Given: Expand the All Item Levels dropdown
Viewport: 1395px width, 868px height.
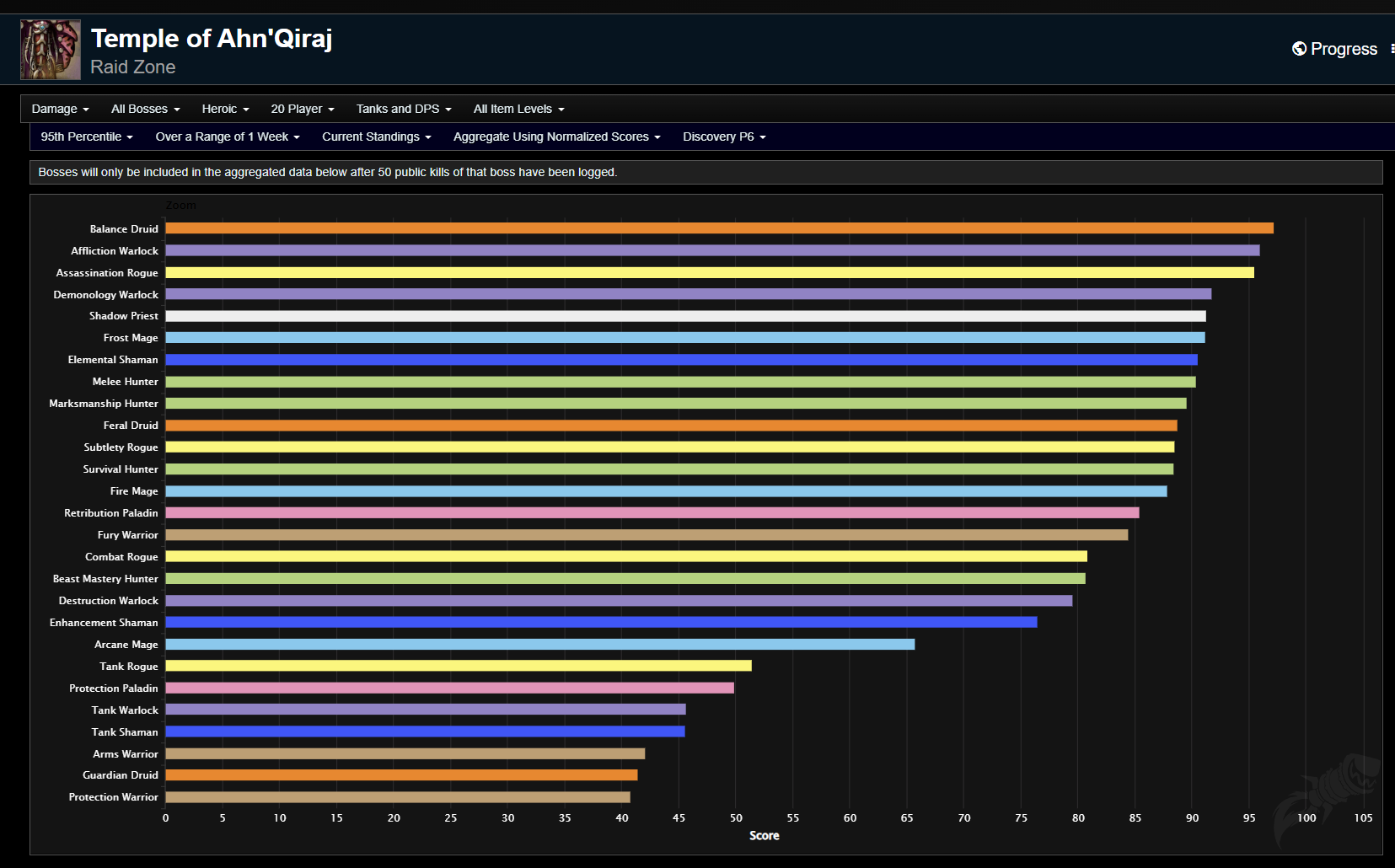Looking at the screenshot, I should point(518,109).
